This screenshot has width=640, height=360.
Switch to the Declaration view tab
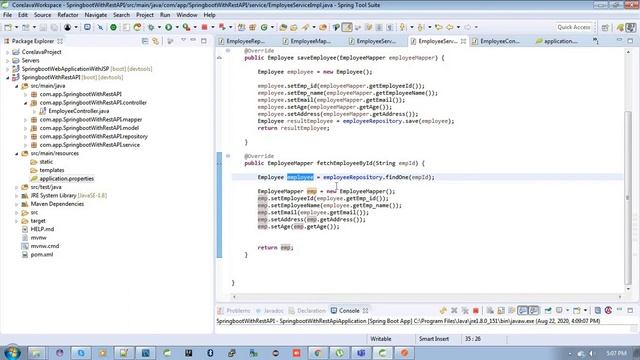click(311, 311)
